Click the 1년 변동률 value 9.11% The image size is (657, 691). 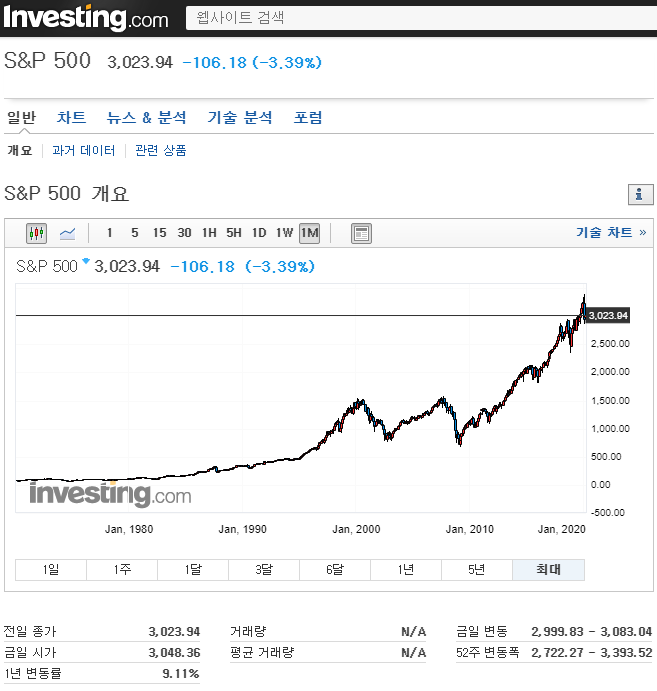click(x=181, y=674)
